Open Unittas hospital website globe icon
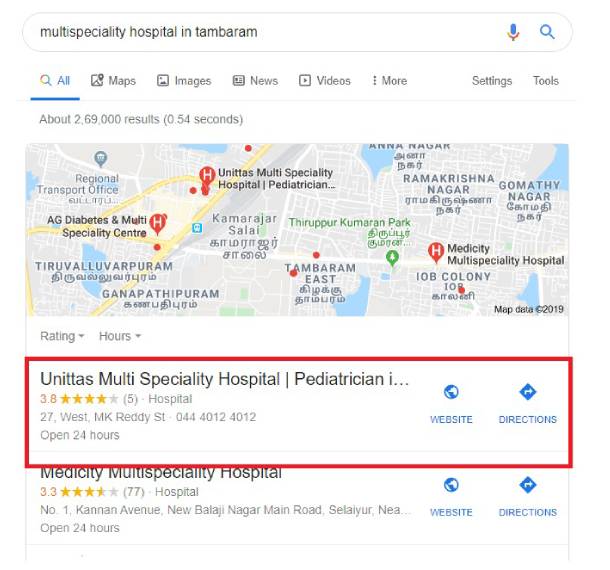 pyautogui.click(x=451, y=392)
